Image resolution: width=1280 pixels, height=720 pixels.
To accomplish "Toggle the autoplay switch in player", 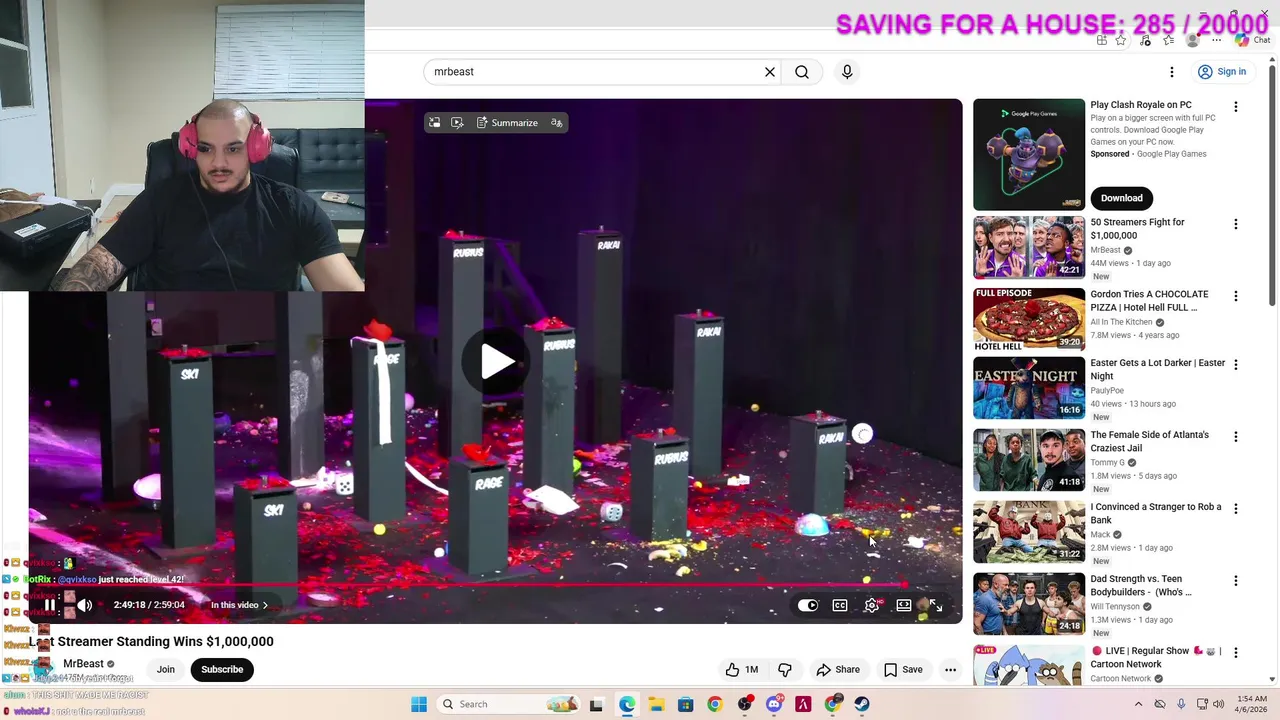I will 808,605.
